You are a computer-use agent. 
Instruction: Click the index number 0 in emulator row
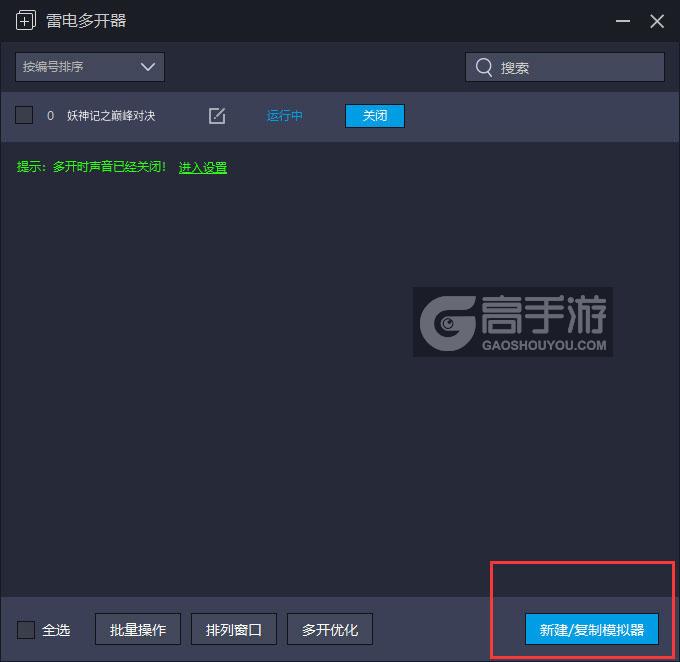[50, 116]
